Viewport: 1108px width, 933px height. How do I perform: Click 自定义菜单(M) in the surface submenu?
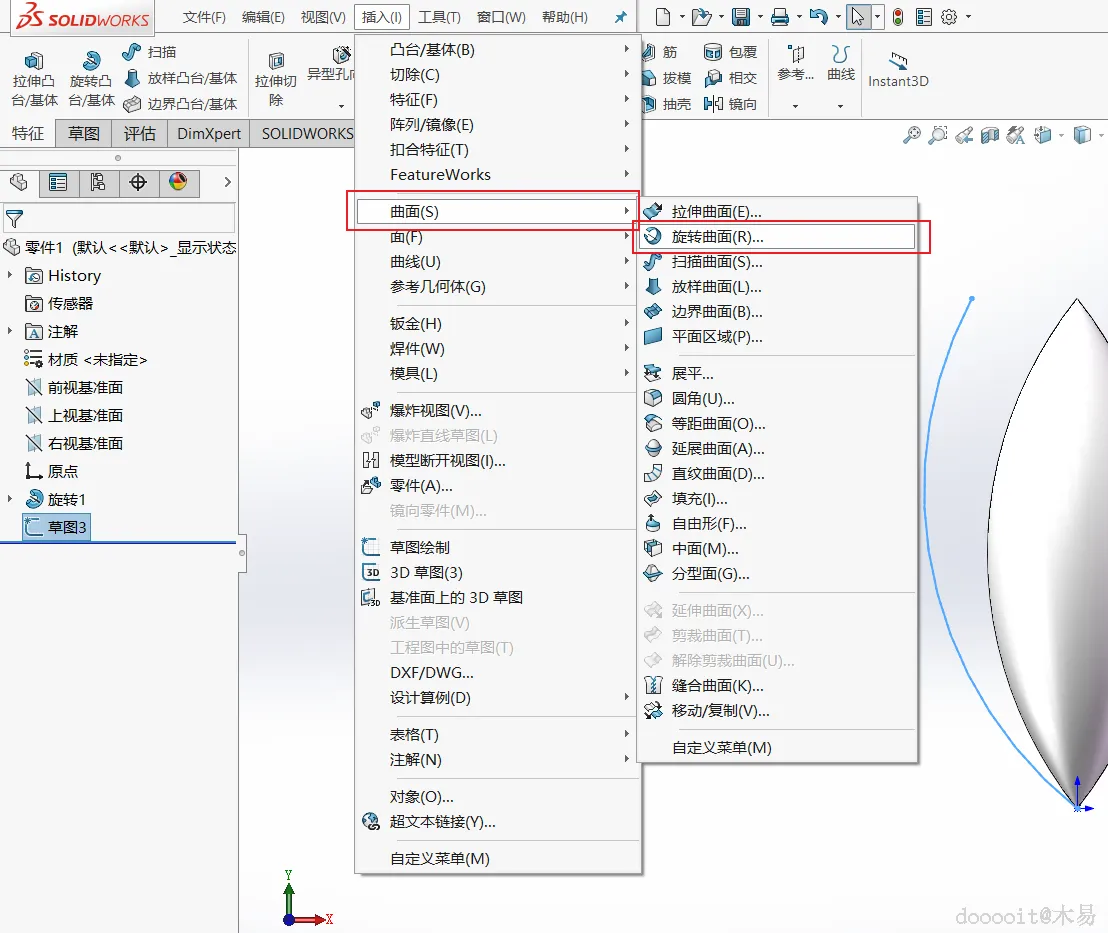pyautogui.click(x=777, y=747)
